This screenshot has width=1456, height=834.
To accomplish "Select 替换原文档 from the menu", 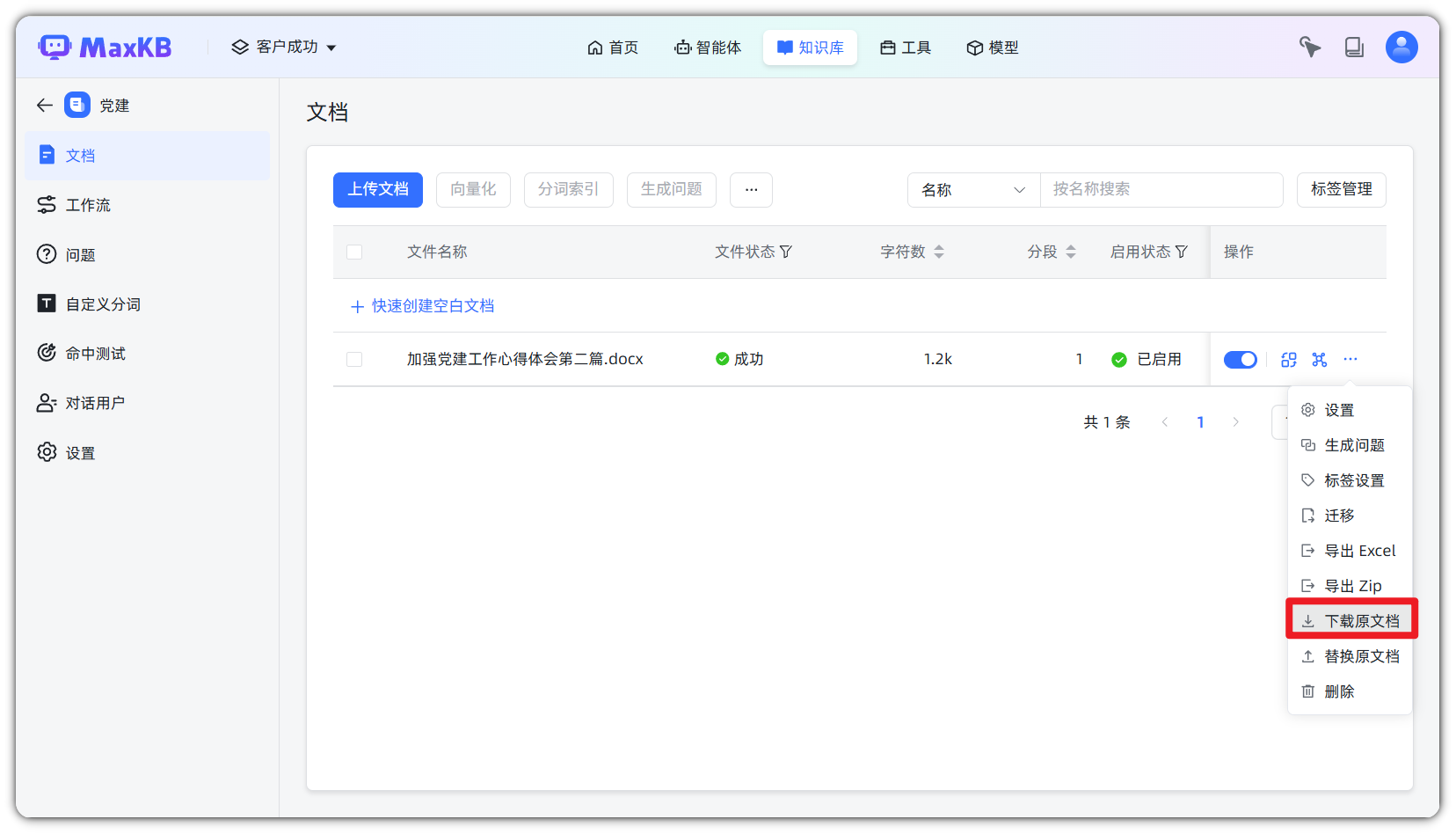I will click(1351, 656).
